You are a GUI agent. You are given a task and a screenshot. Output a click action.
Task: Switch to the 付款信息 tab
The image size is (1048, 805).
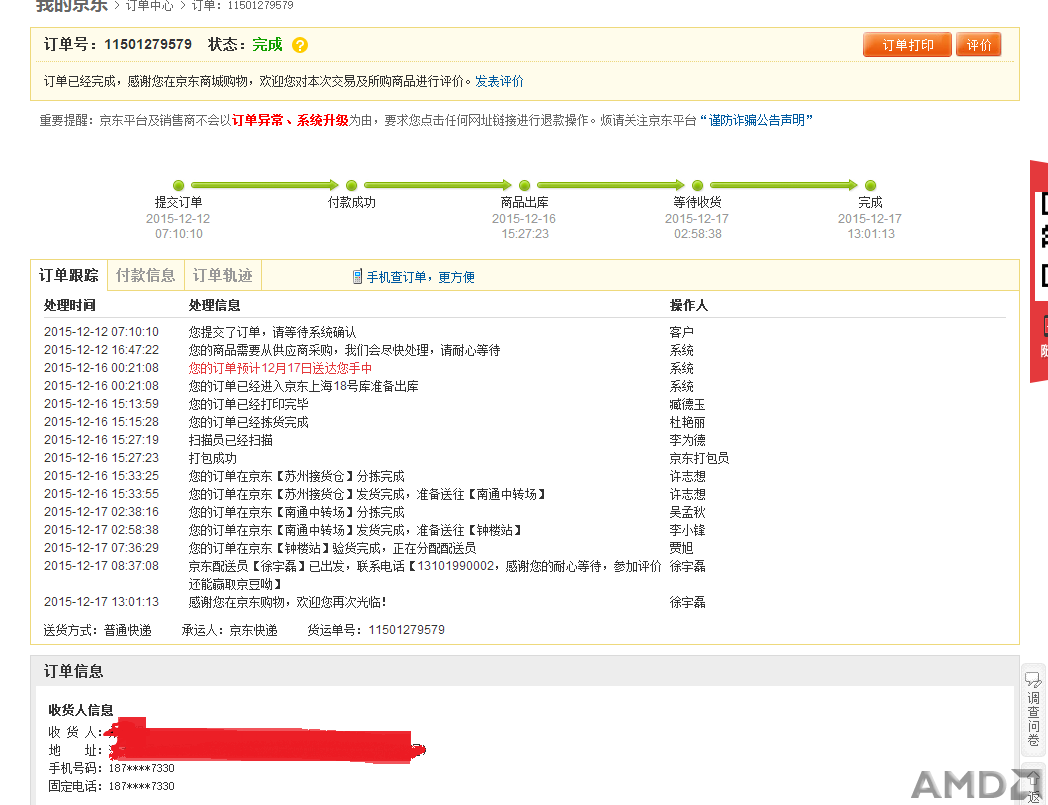point(146,275)
